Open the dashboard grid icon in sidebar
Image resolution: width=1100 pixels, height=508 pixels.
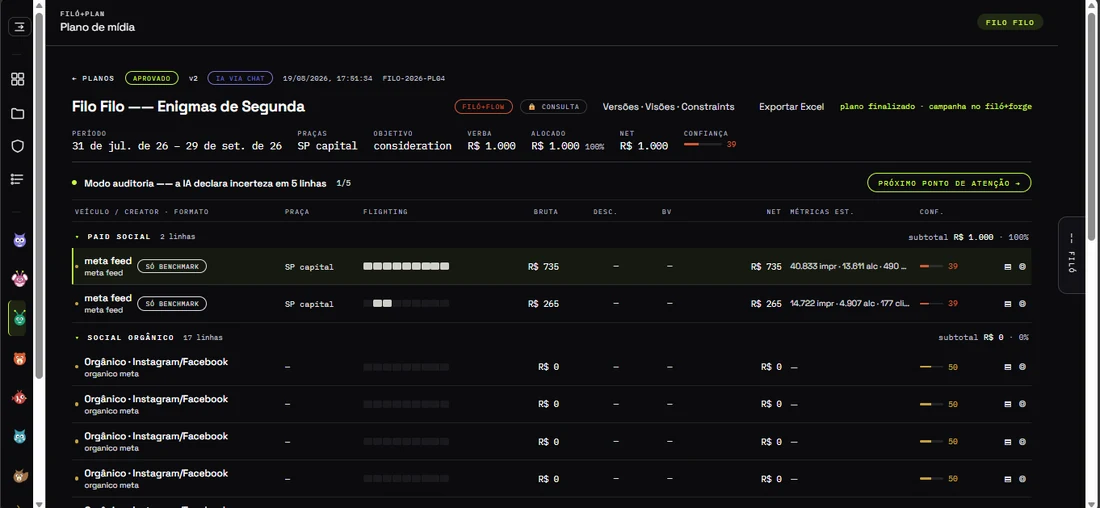pos(18,79)
